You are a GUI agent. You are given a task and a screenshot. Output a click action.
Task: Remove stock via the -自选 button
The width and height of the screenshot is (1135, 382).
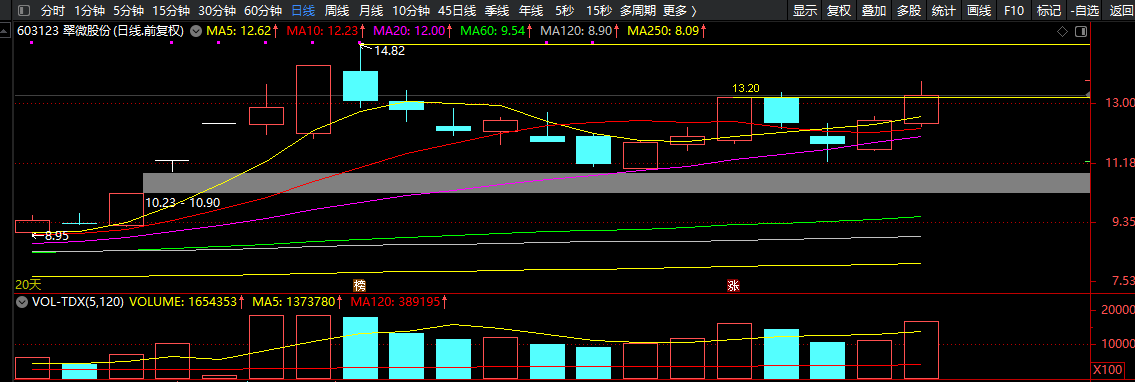click(1084, 11)
